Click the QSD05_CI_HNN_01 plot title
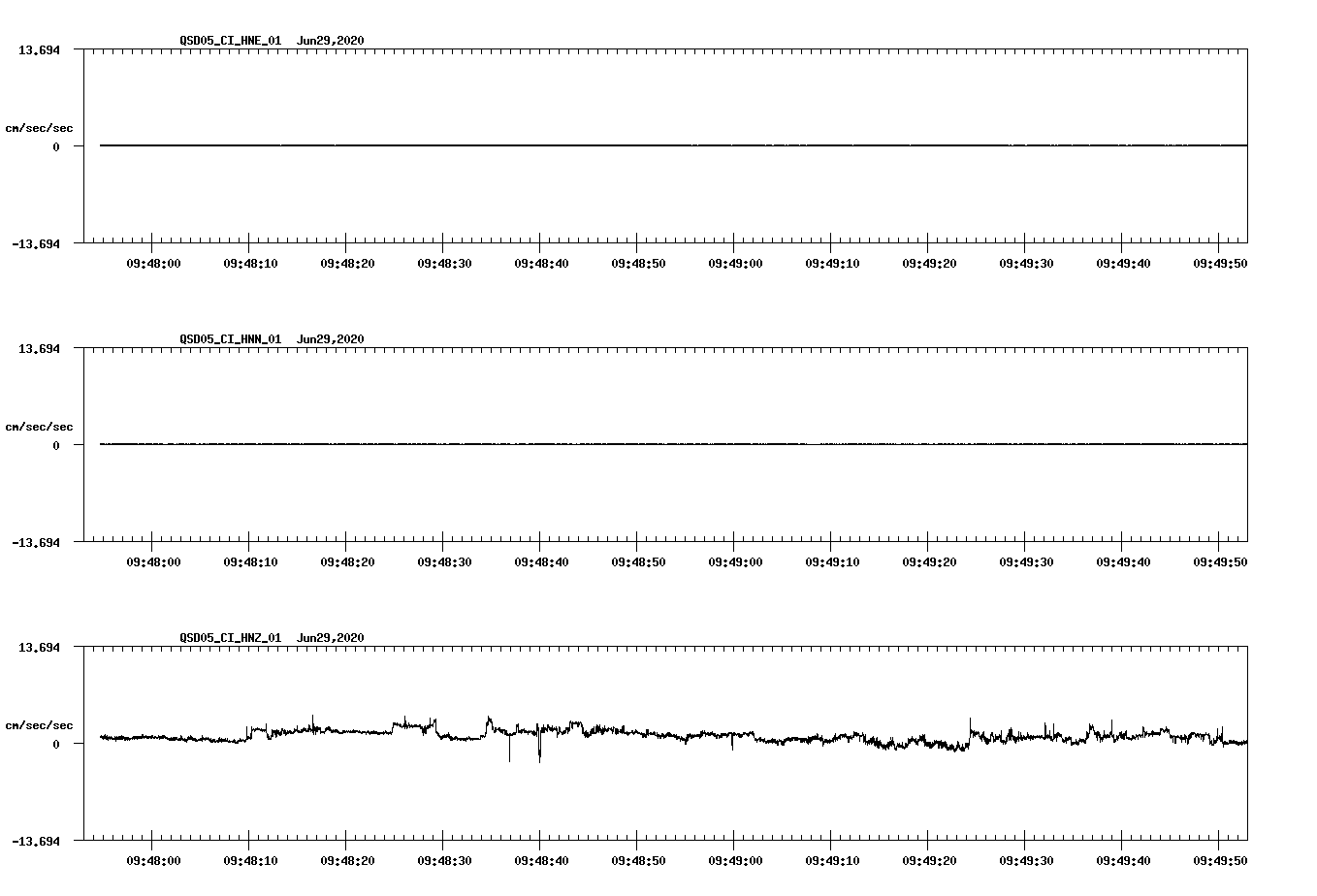This screenshot has width=1317, height=896. pos(230,339)
